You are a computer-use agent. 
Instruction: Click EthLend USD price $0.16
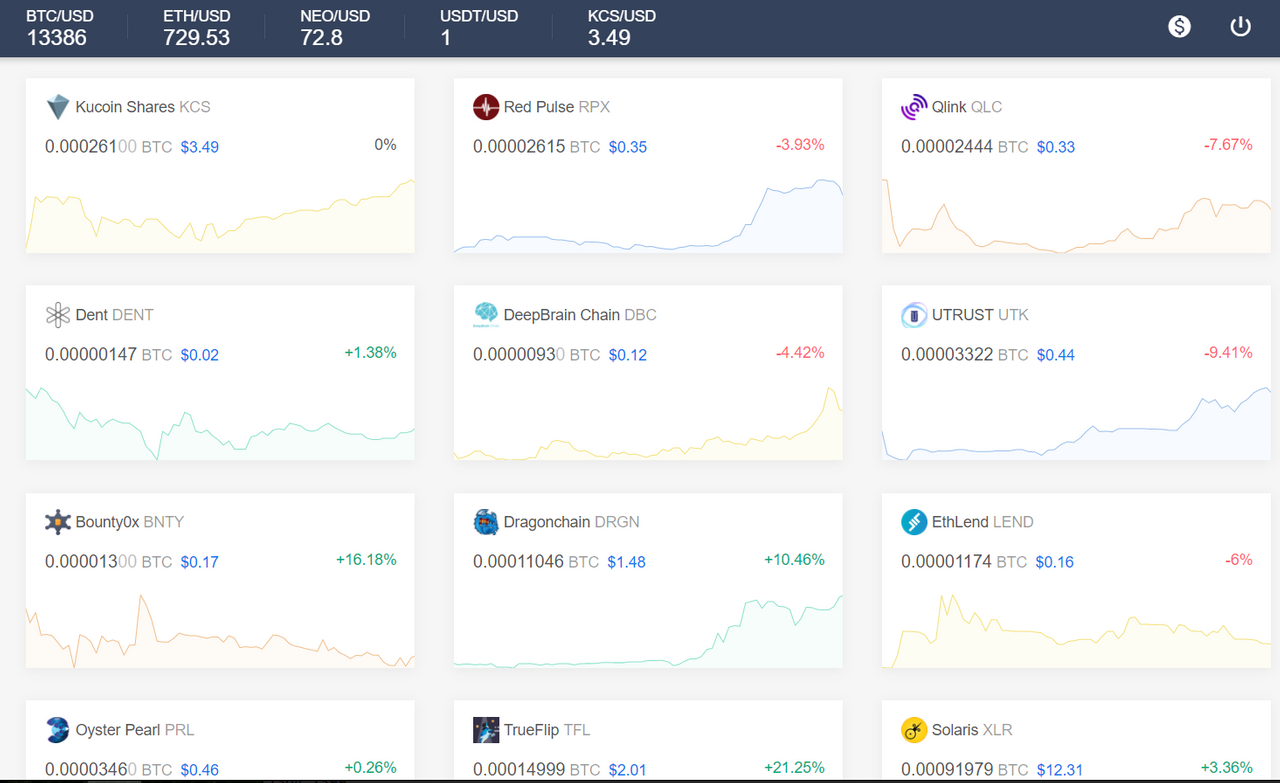click(x=1055, y=562)
